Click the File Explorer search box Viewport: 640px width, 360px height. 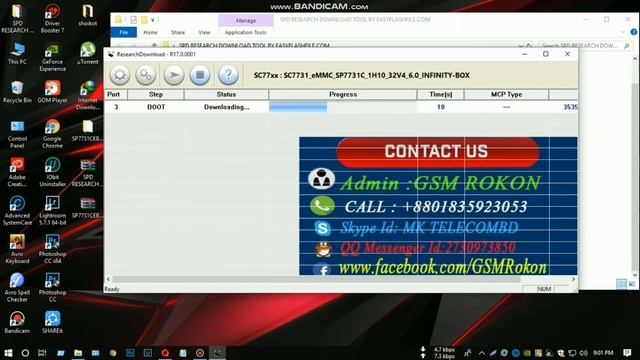click(584, 46)
